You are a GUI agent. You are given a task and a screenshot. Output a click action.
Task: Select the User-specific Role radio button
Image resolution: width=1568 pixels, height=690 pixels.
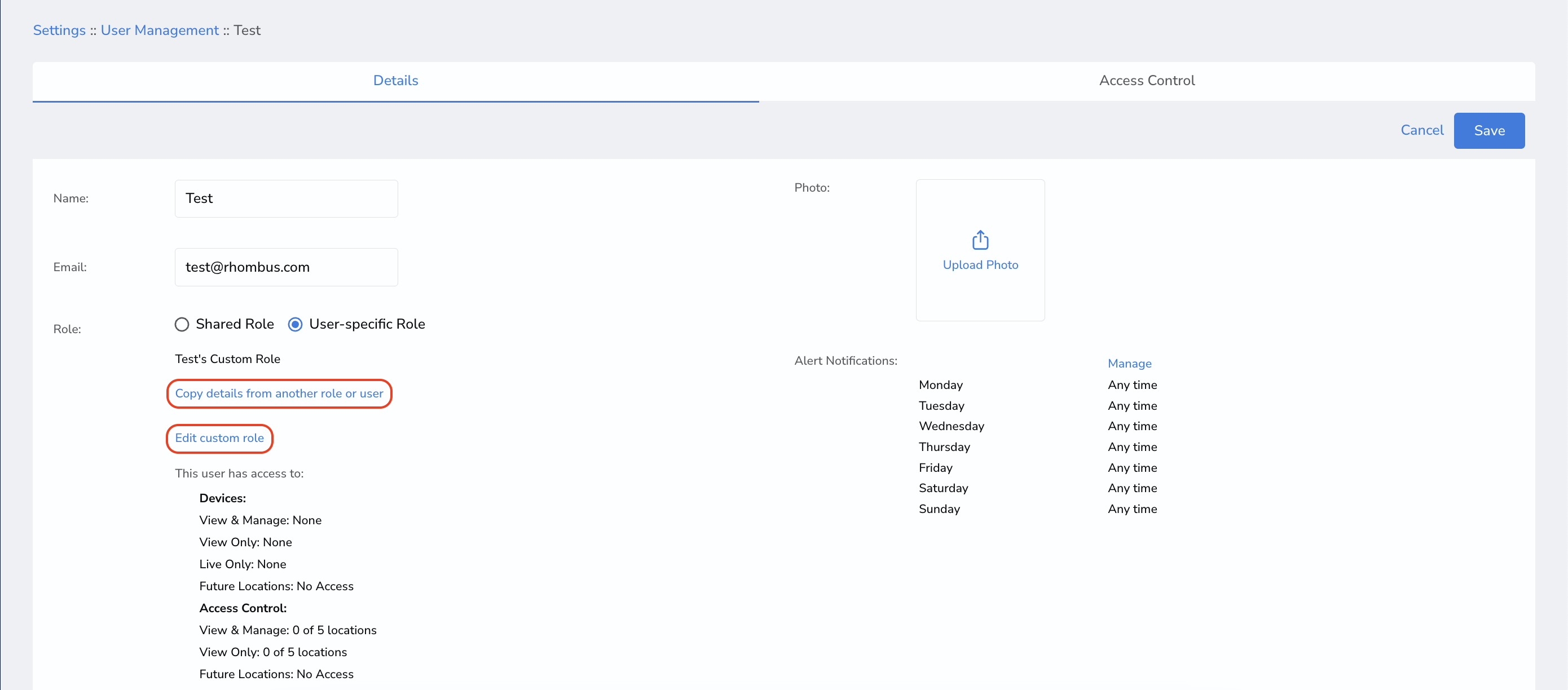[x=295, y=324]
